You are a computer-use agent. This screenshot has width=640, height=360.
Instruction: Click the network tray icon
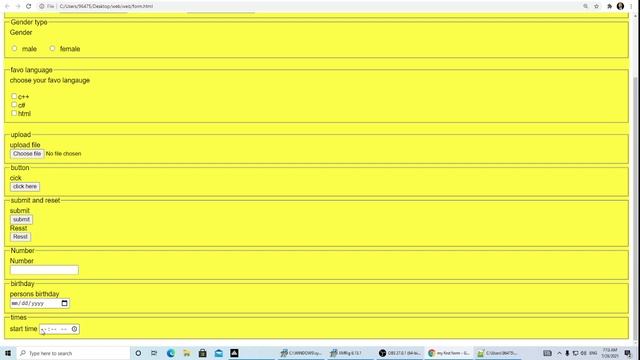tap(575, 353)
